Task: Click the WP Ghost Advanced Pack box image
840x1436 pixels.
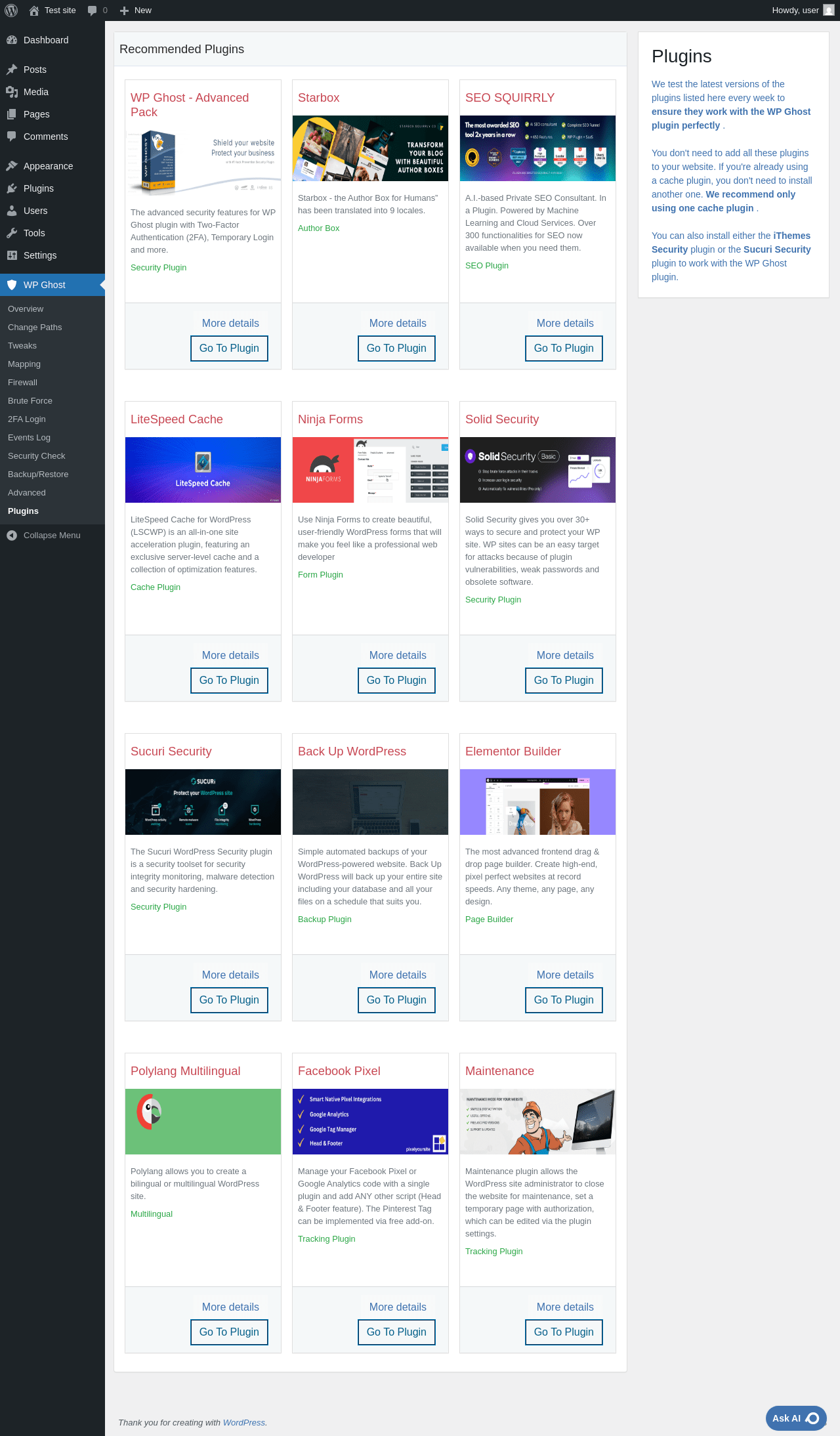Action: 203,163
